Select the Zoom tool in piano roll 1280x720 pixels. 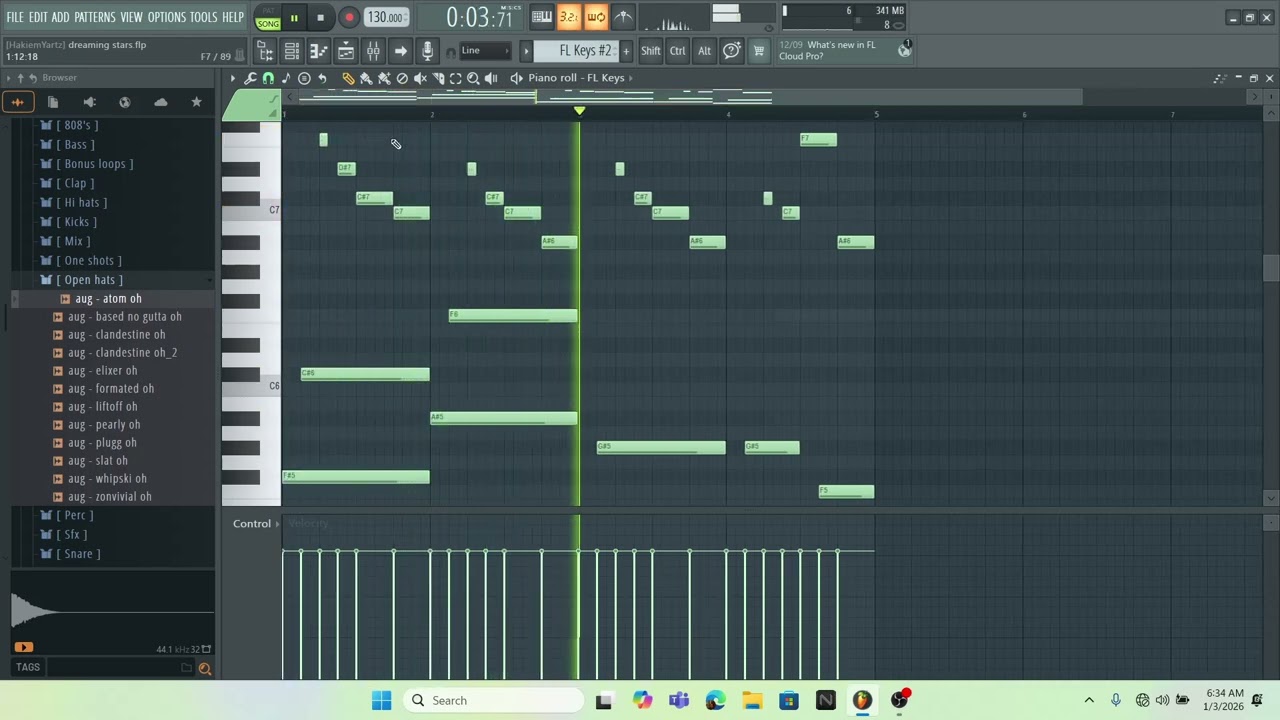click(473, 78)
